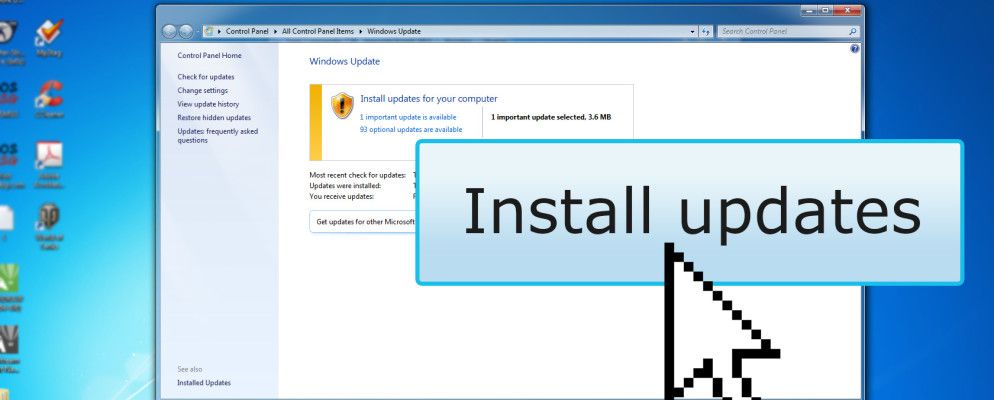Go forward with the round Forward arrow
Viewport: 994px width, 400px height.
click(185, 31)
